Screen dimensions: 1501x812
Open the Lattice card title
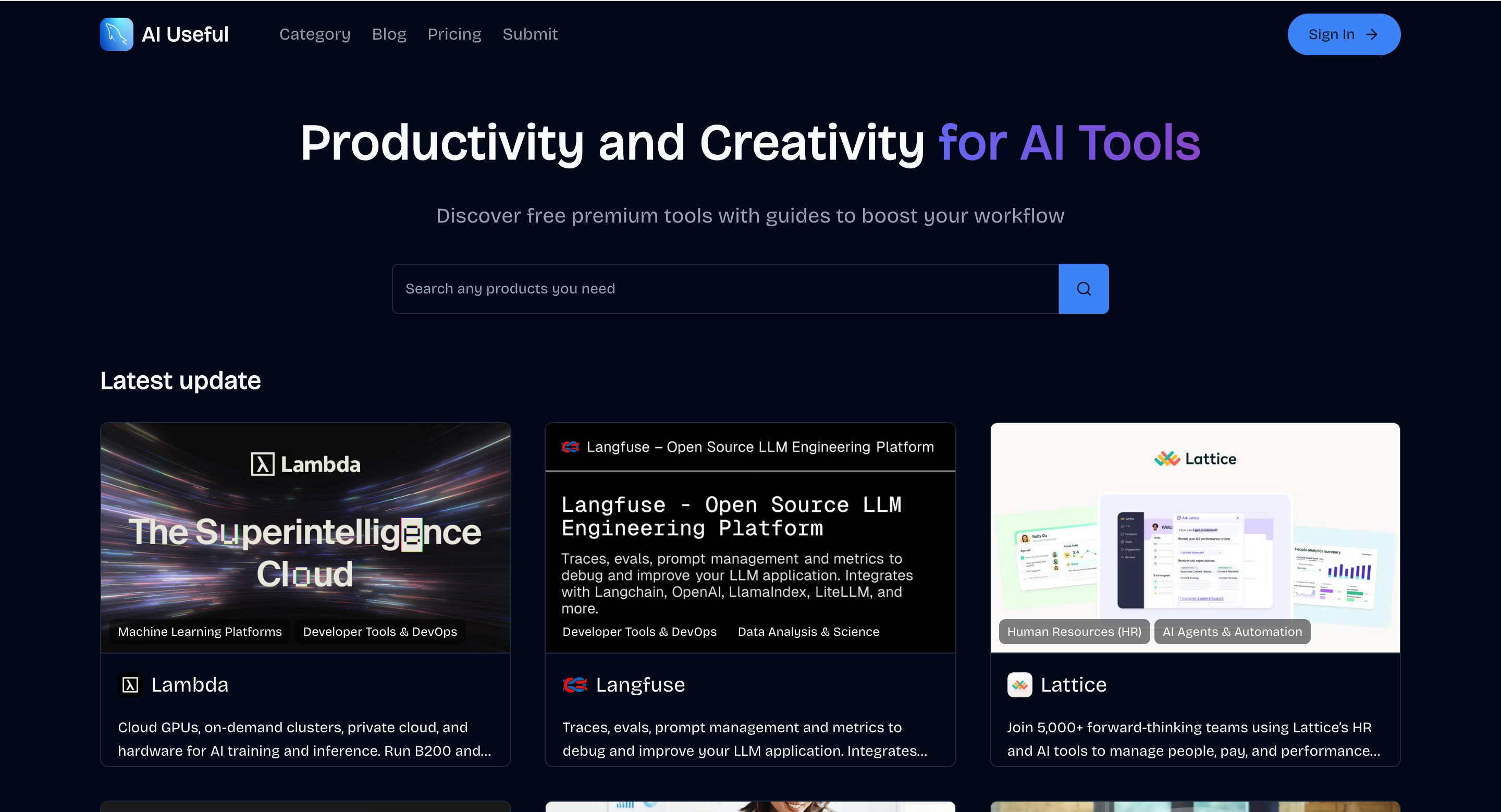[1074, 685]
